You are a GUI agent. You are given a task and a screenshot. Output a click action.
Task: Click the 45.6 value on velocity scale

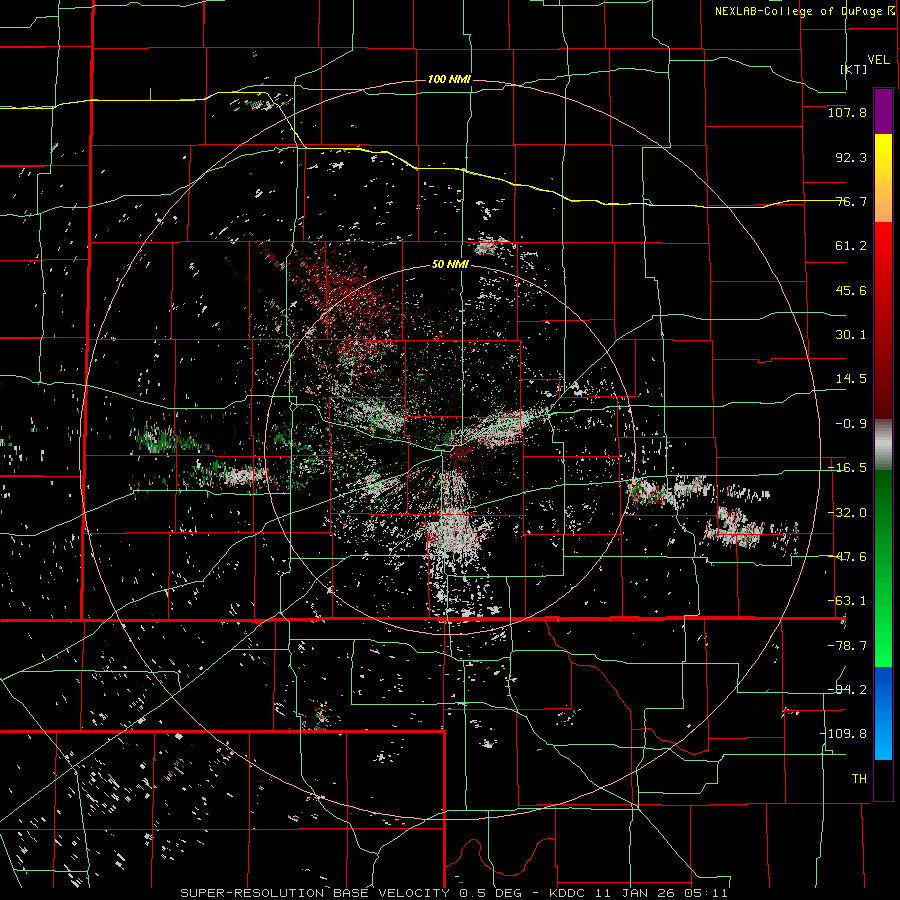pyautogui.click(x=851, y=290)
